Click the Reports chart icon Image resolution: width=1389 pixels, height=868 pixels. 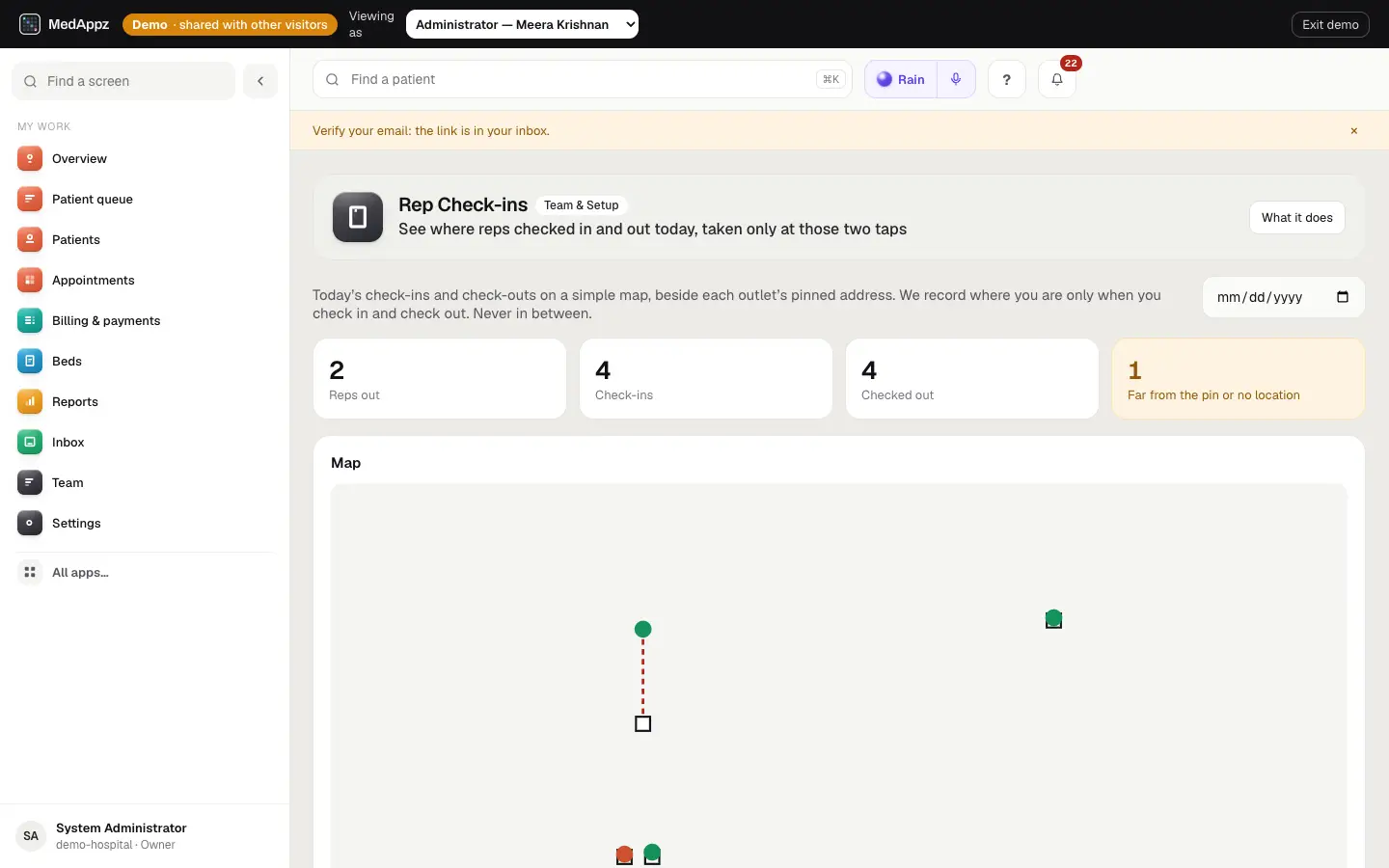pyautogui.click(x=30, y=402)
